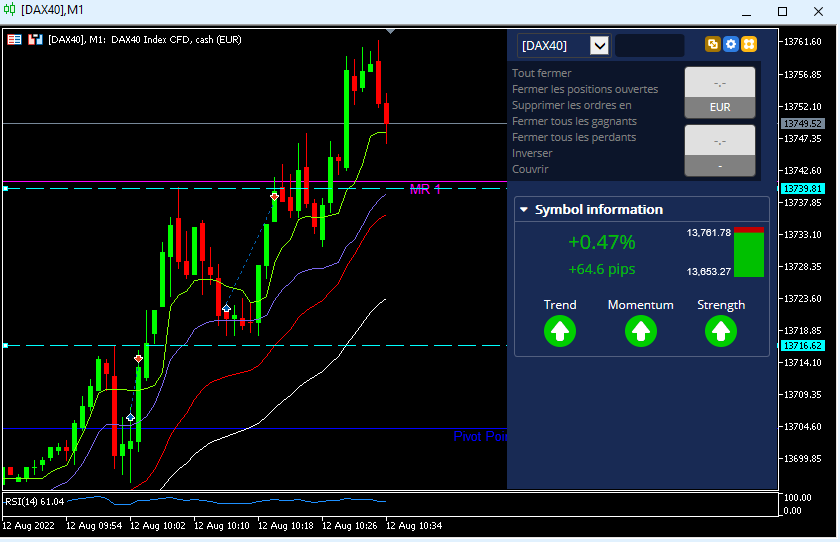This screenshot has width=840, height=542.
Task: Click the +64.6 pips value
Action: coord(602,269)
